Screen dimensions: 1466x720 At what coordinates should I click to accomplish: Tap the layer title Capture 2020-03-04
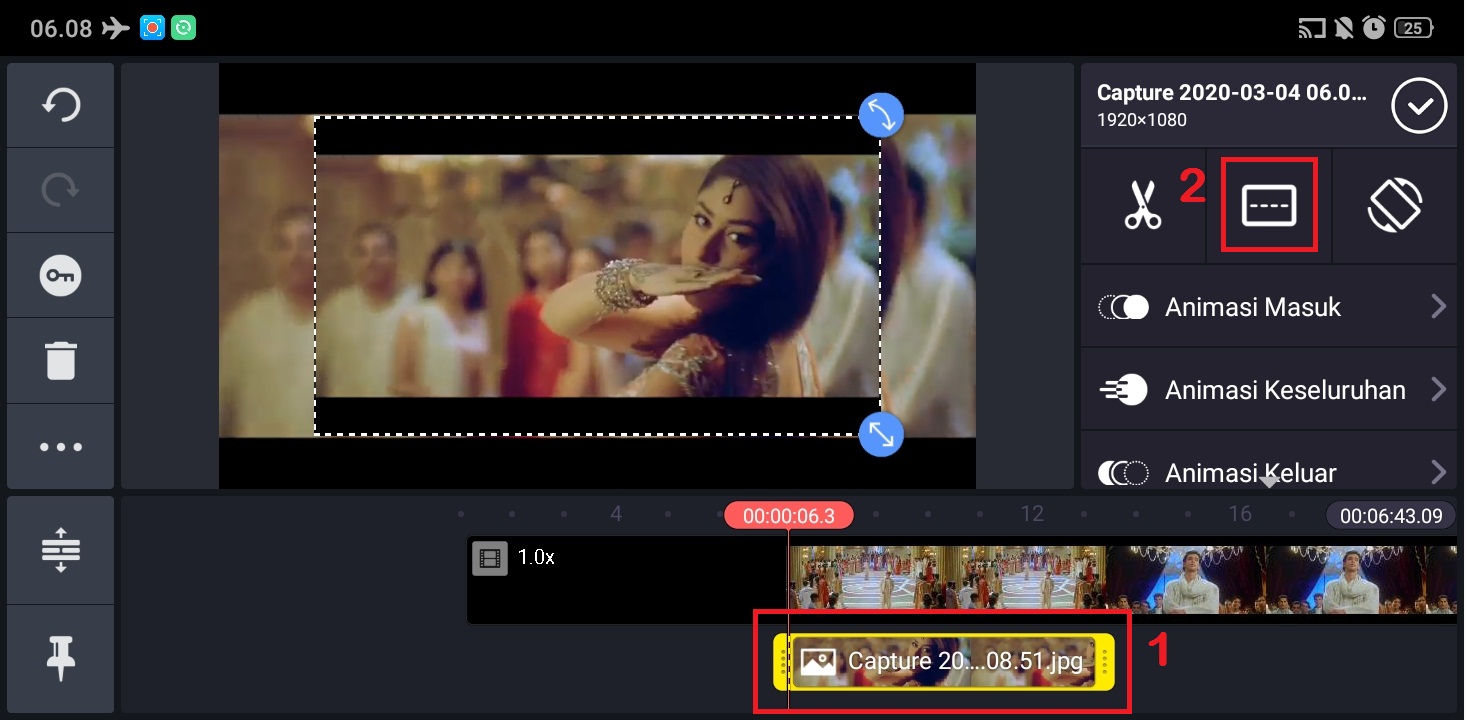click(x=1231, y=93)
